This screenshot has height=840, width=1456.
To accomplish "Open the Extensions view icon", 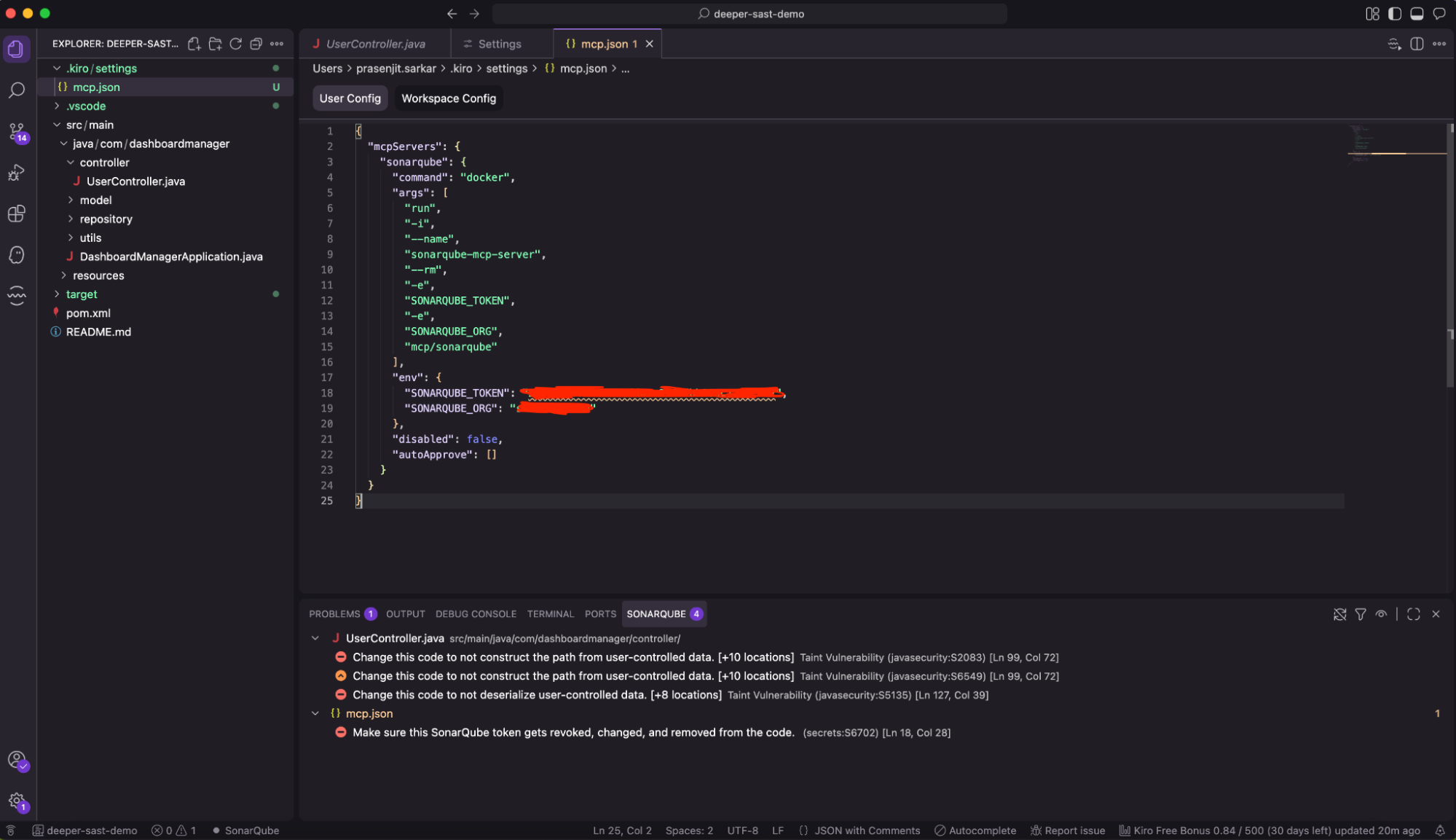I will (x=16, y=213).
